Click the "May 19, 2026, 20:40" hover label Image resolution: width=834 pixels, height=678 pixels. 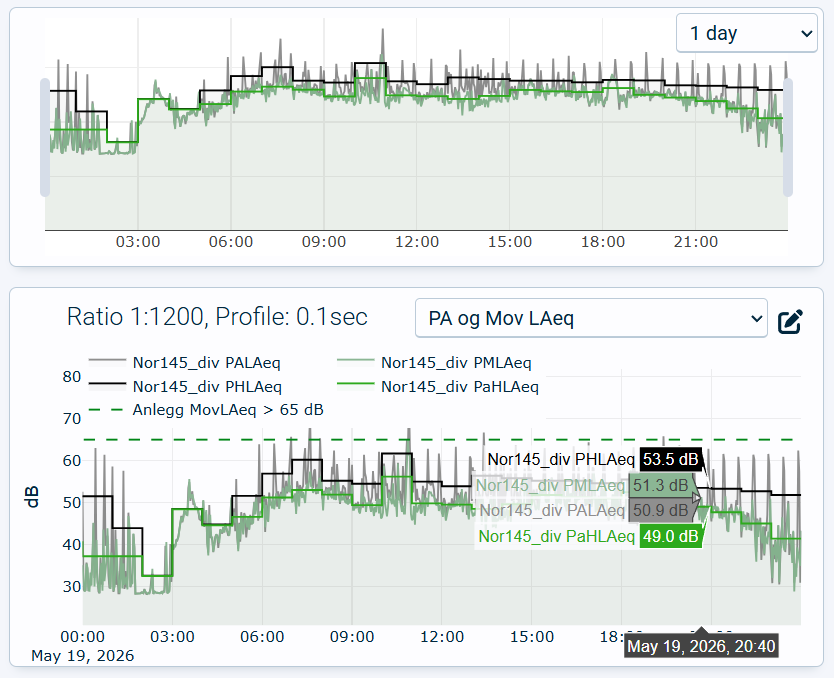pyautogui.click(x=701, y=646)
